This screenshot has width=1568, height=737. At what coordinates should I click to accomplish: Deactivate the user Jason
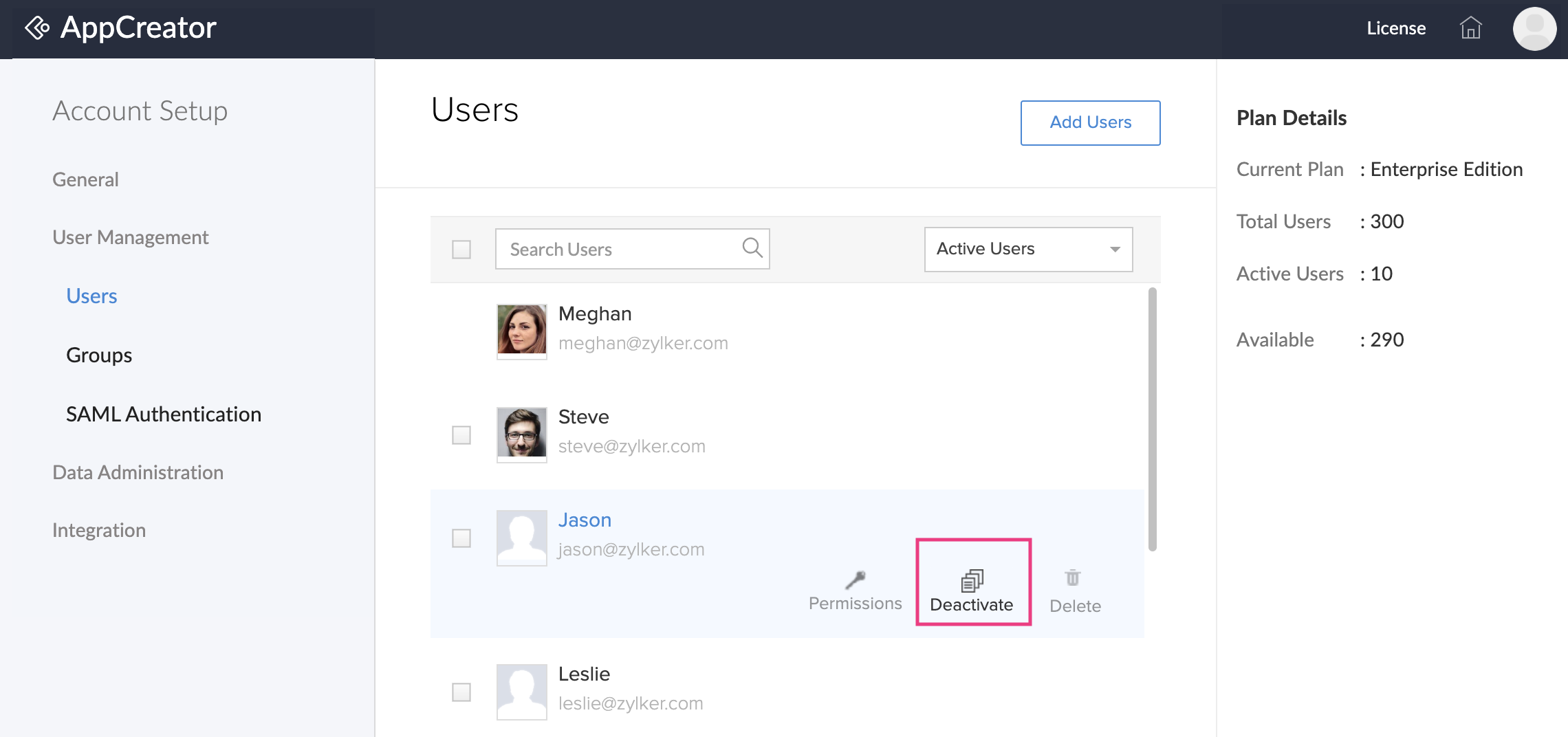coord(972,582)
